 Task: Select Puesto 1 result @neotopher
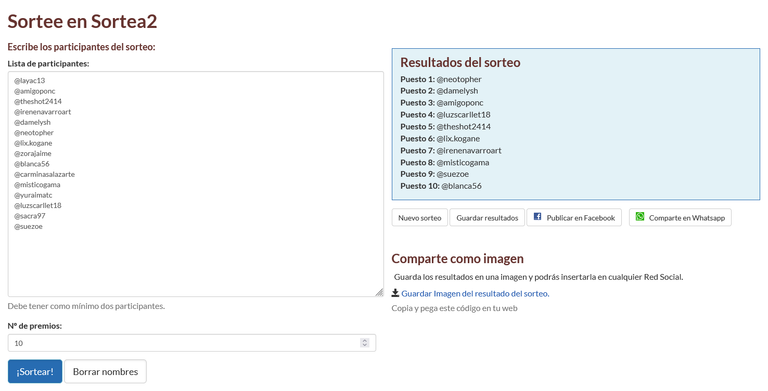pos(459,79)
